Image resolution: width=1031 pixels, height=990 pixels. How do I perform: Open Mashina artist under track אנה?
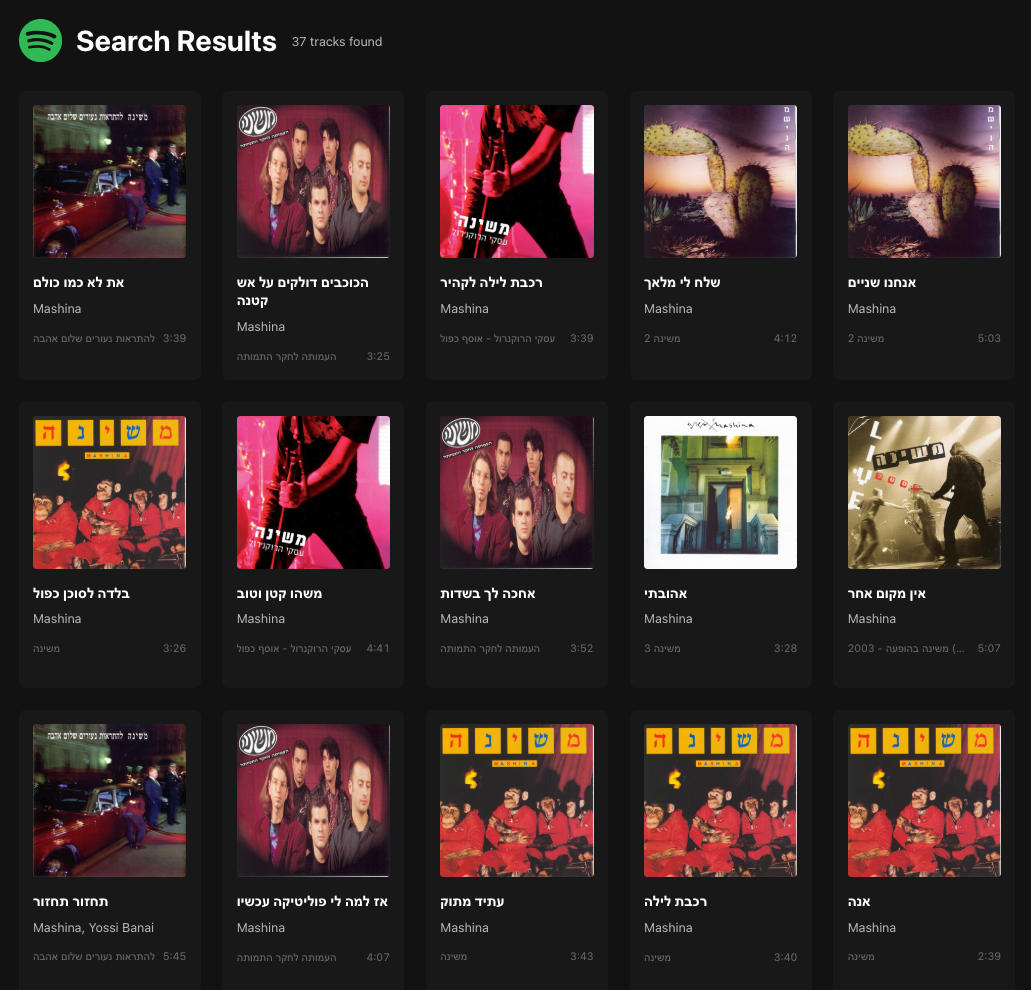click(871, 928)
